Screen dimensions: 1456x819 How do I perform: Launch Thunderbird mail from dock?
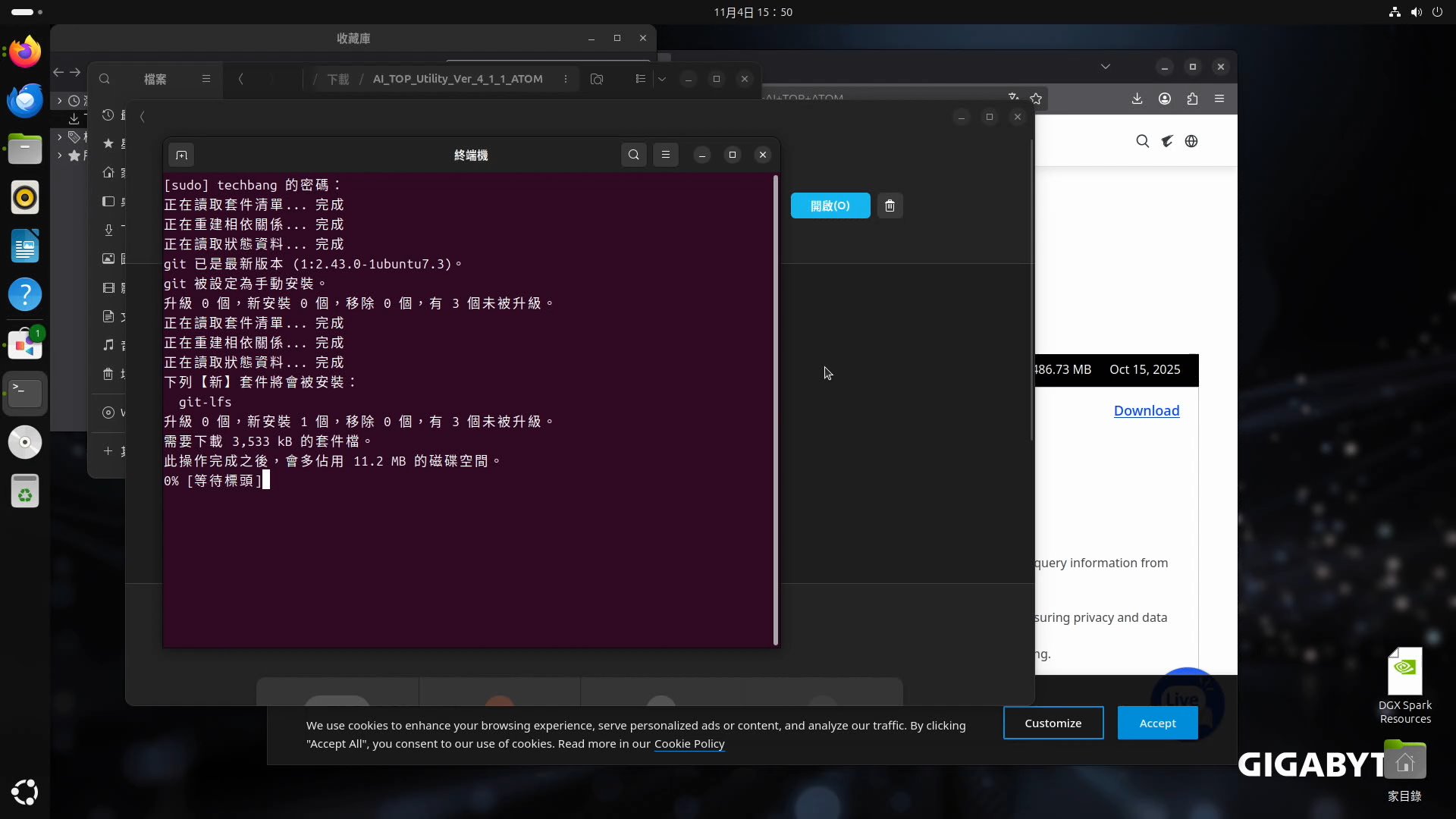click(25, 100)
